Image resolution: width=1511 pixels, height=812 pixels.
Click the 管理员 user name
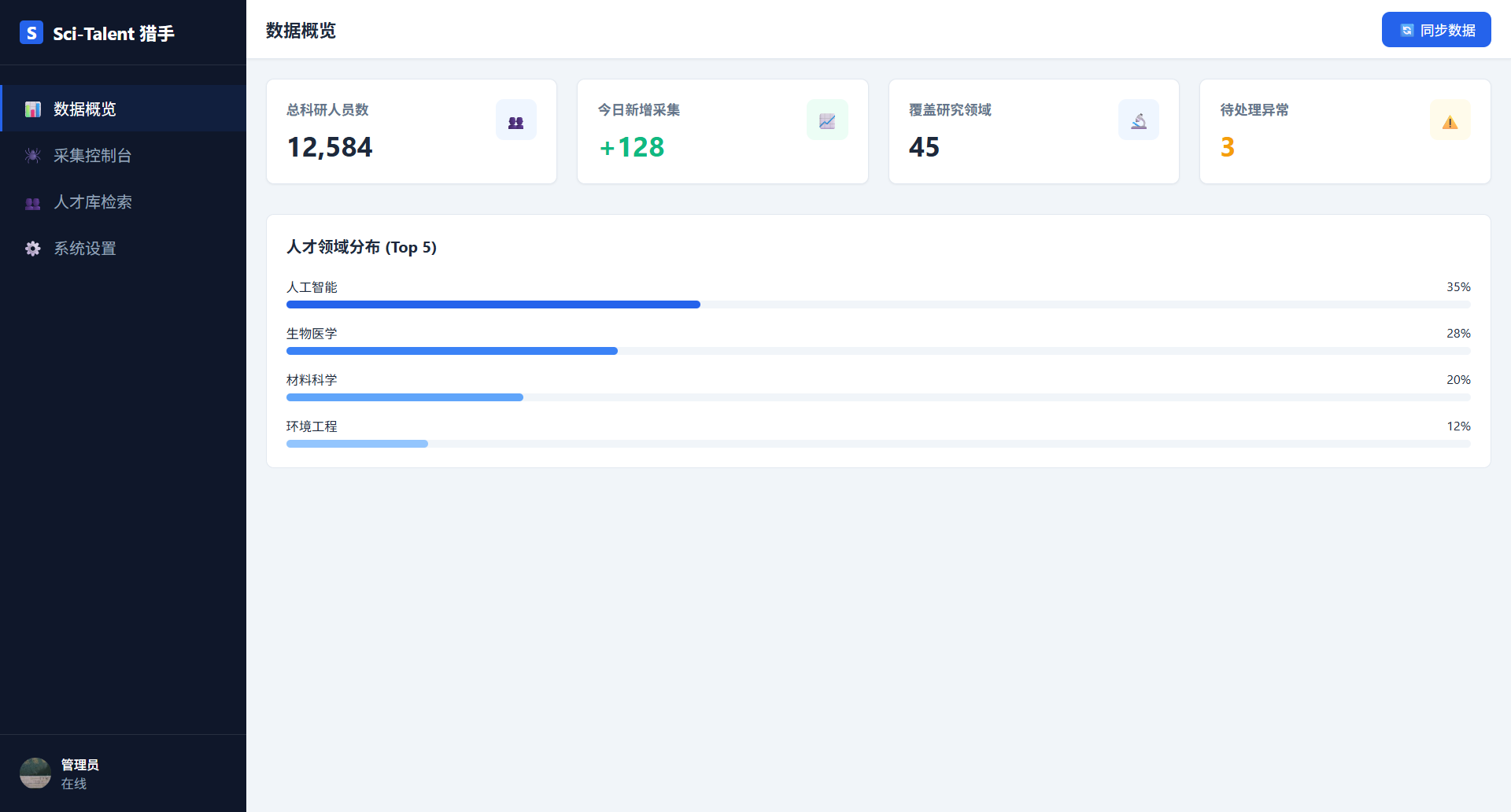point(79,765)
